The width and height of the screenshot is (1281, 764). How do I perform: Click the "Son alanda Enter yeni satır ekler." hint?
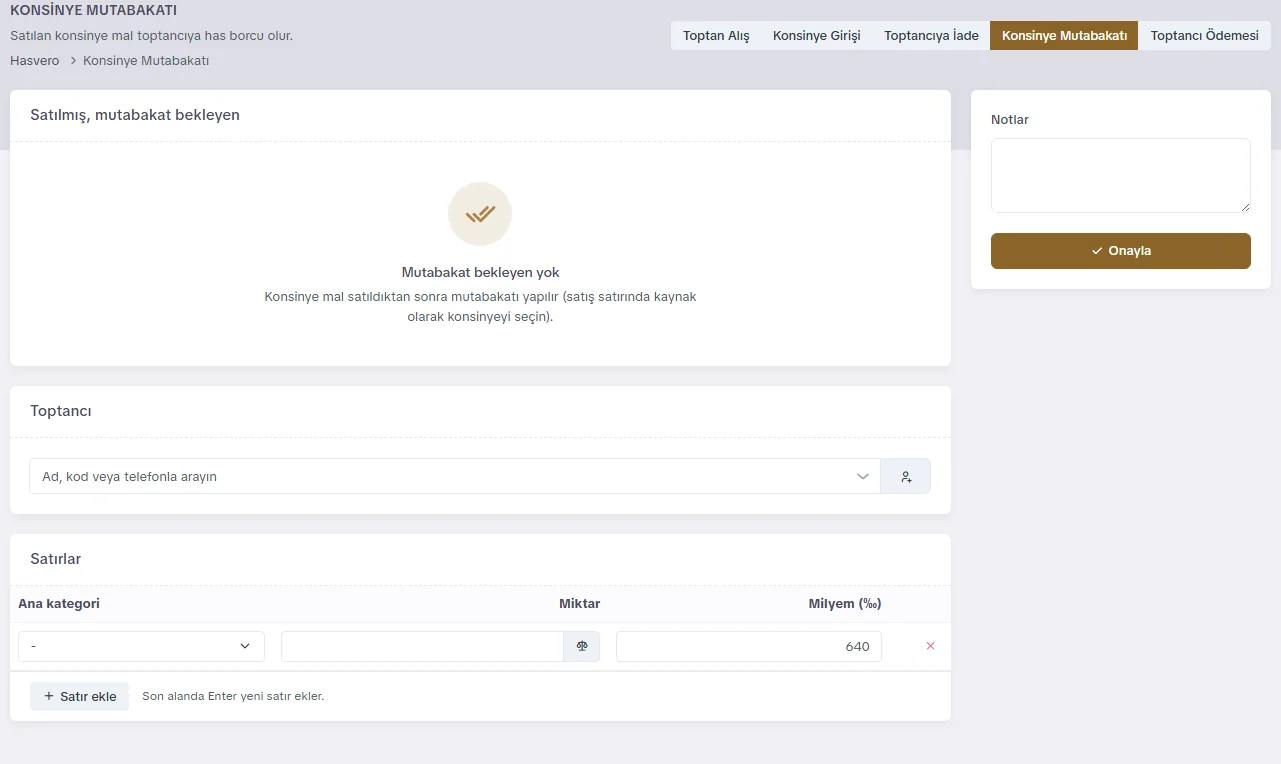[x=233, y=696]
